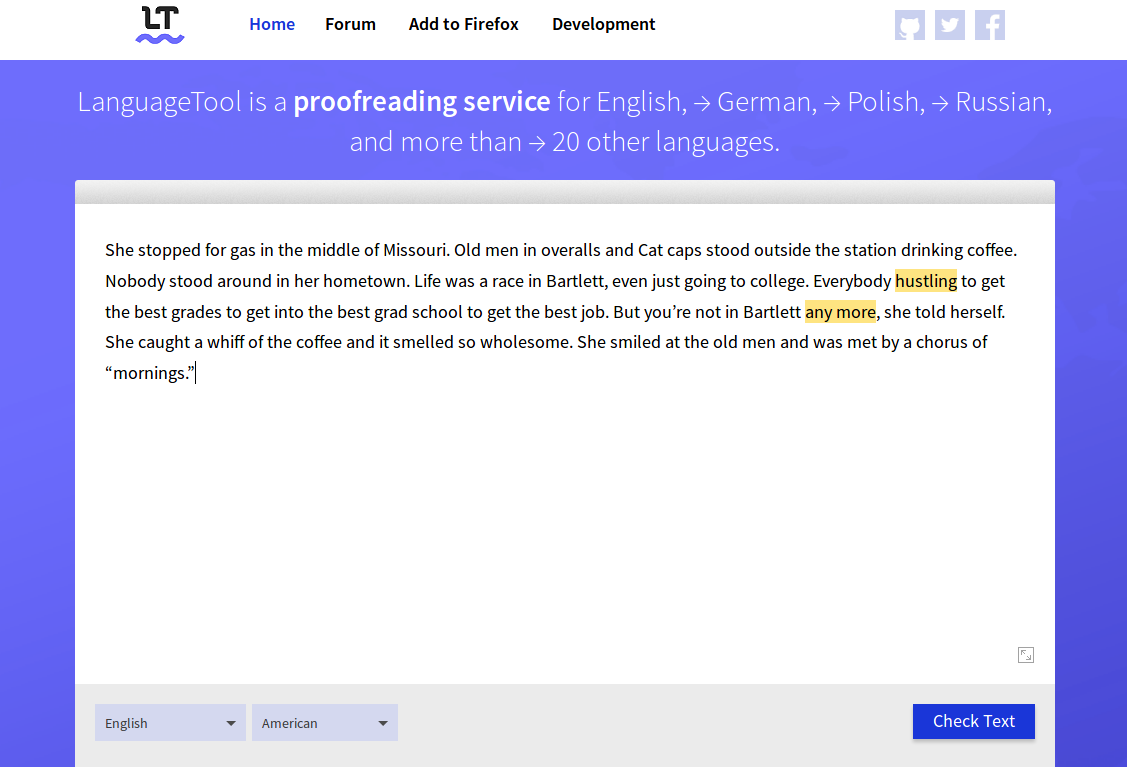Follow the 20 other languages link
Image resolution: width=1127 pixels, height=767 pixels.
pos(653,142)
